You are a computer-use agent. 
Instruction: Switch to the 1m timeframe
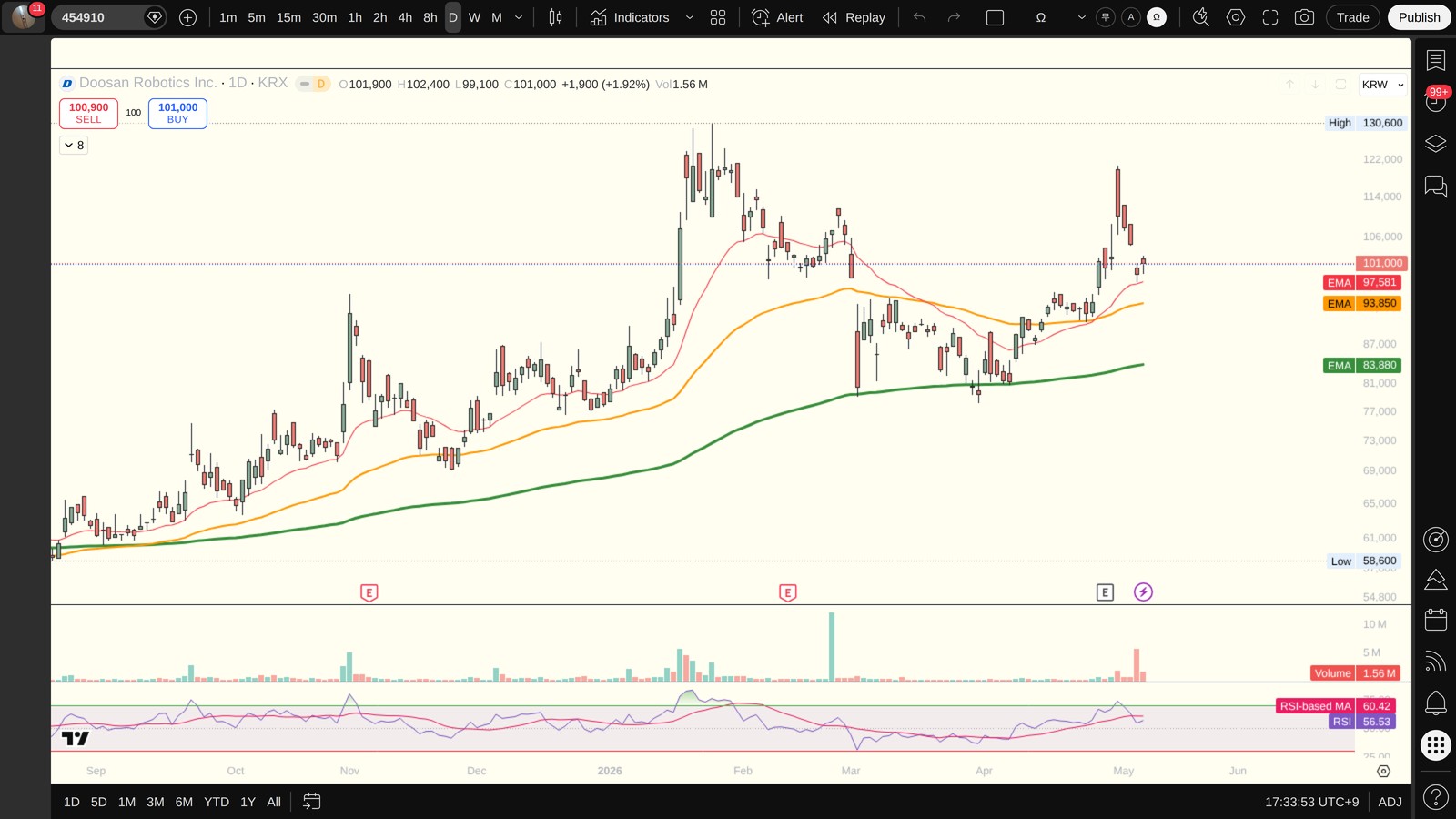227,17
